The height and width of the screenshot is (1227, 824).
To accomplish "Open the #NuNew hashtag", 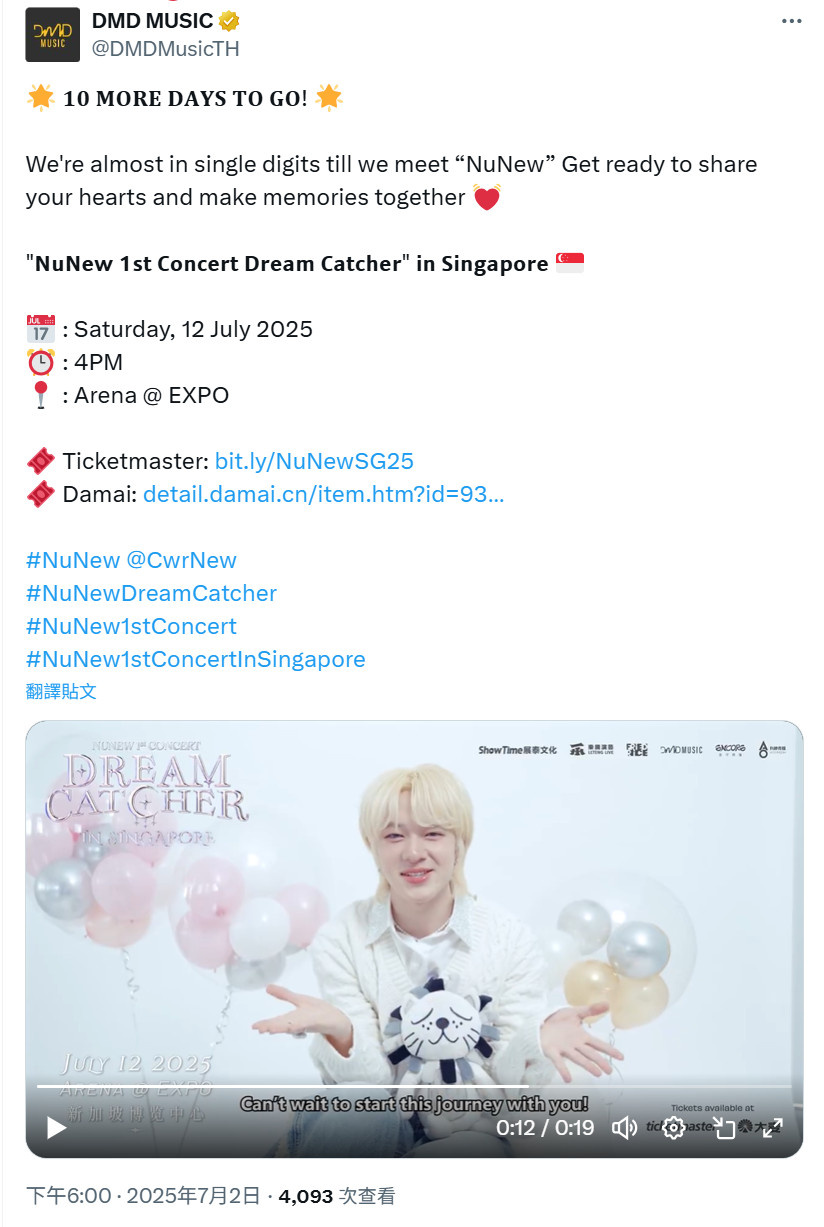I will [x=73, y=560].
